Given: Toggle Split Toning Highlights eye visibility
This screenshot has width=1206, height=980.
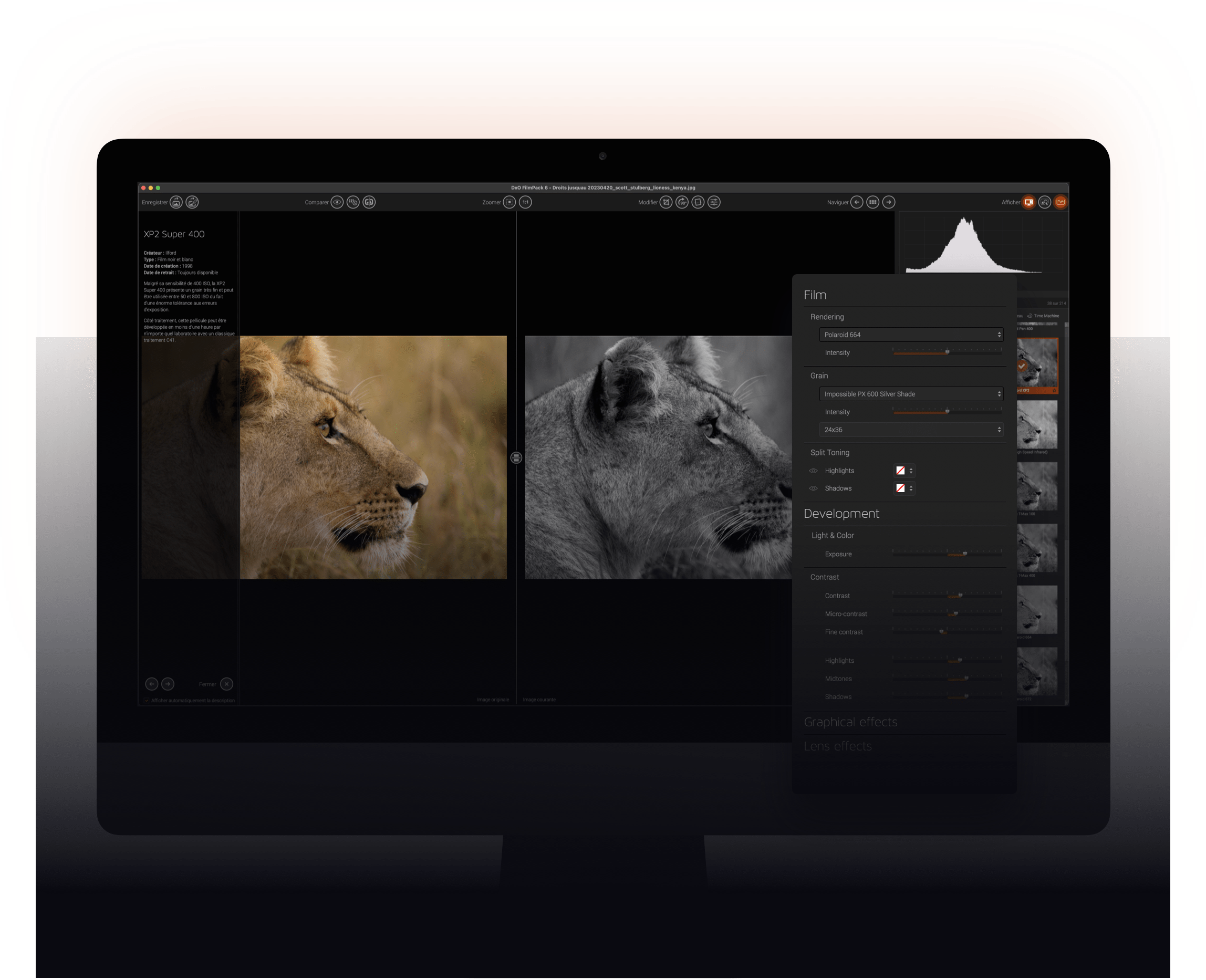Looking at the screenshot, I should tap(813, 471).
